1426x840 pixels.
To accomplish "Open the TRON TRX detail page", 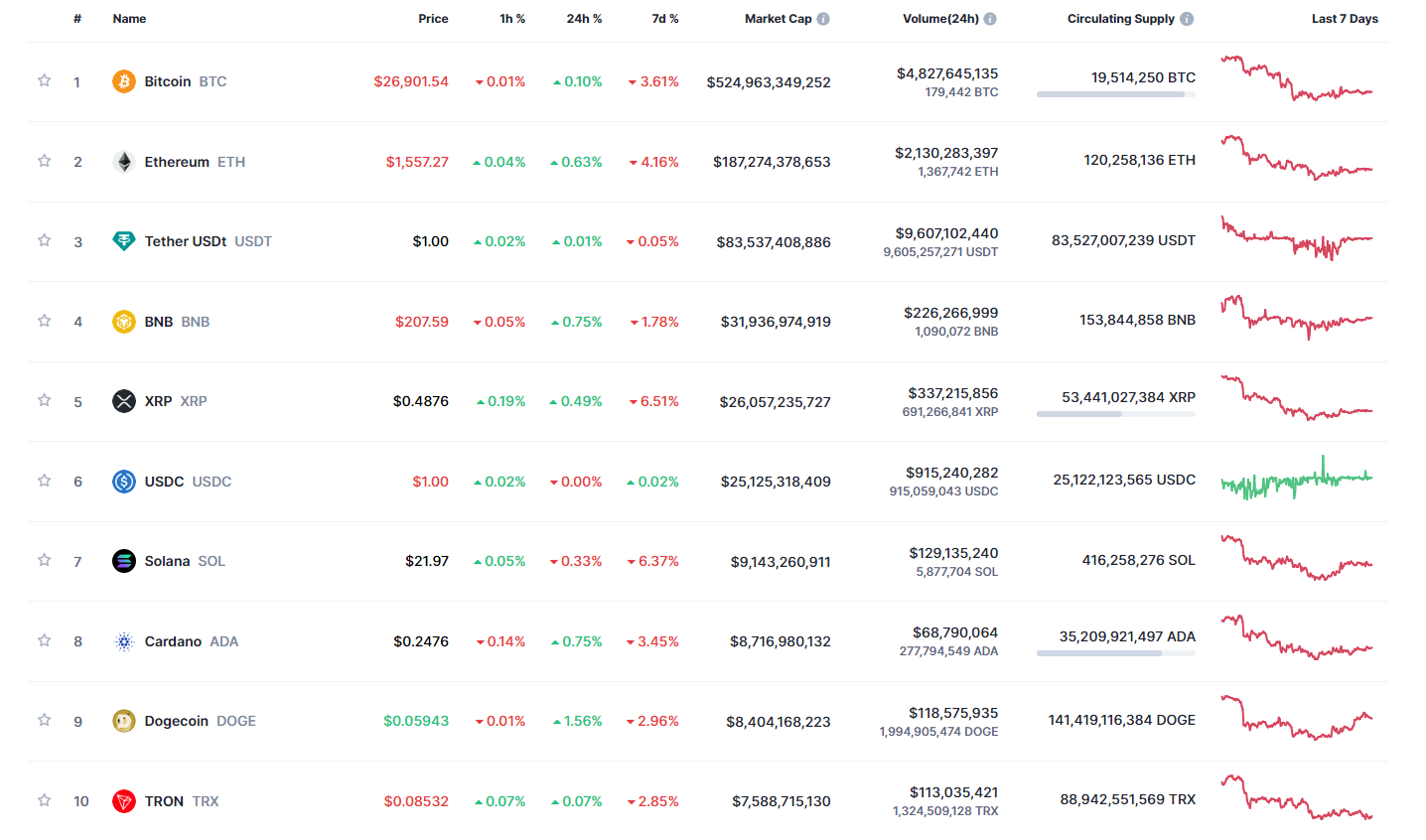I will click(x=182, y=801).
